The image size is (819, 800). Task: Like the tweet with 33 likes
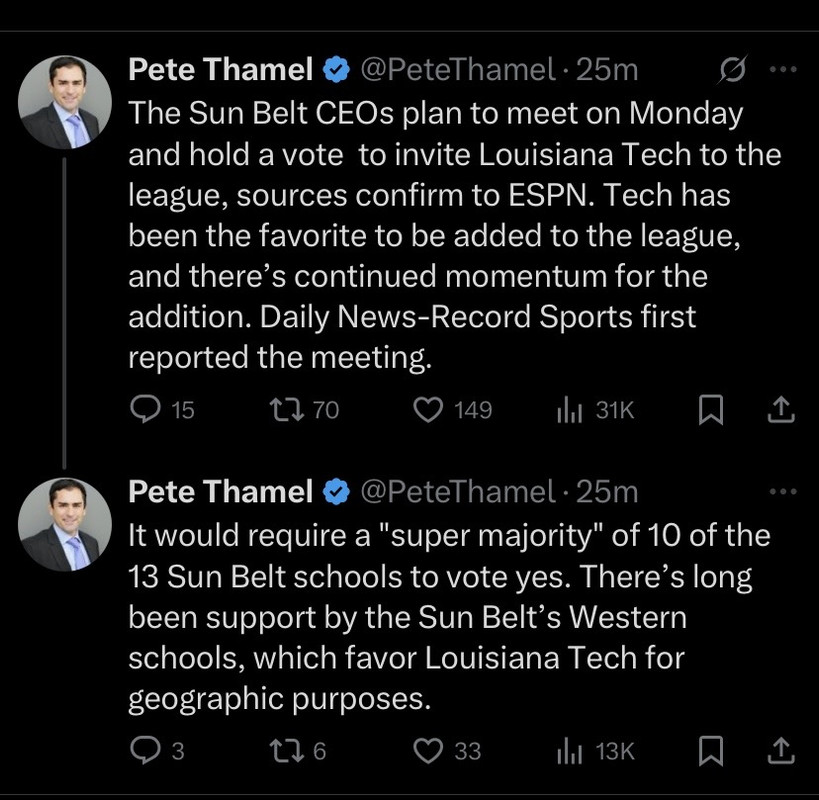tap(428, 751)
